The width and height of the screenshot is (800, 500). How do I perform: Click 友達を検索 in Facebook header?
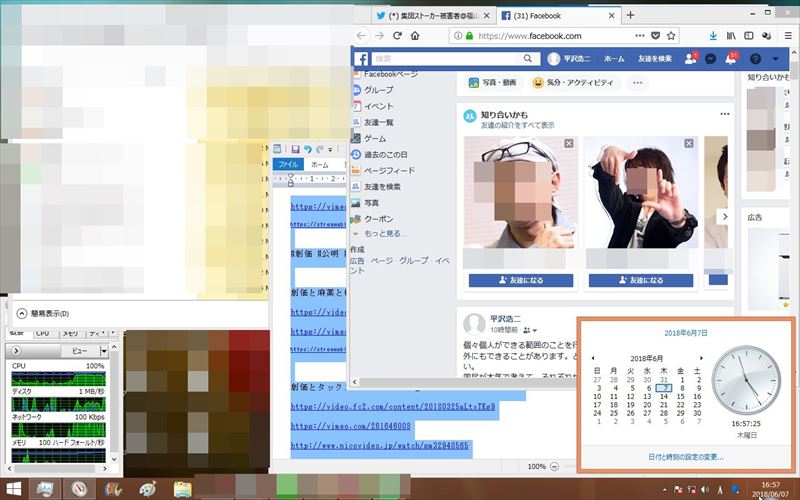[x=655, y=59]
